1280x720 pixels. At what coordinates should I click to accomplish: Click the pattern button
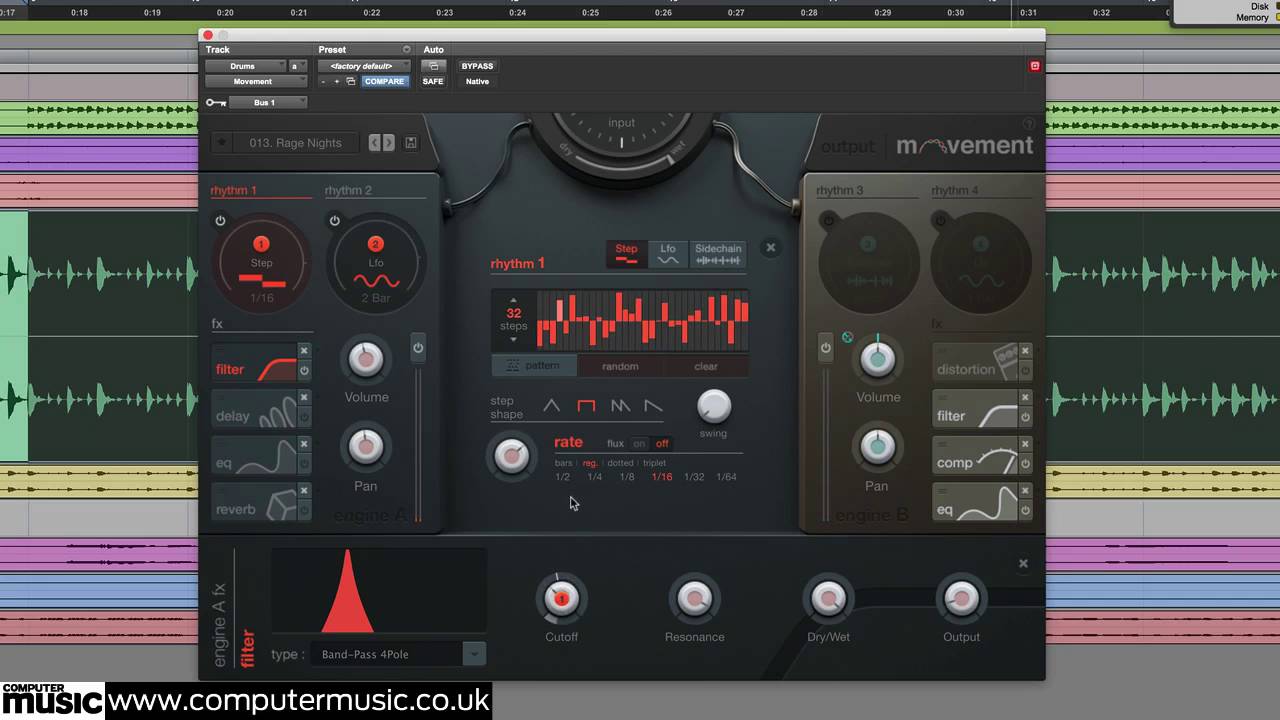pyautogui.click(x=535, y=366)
